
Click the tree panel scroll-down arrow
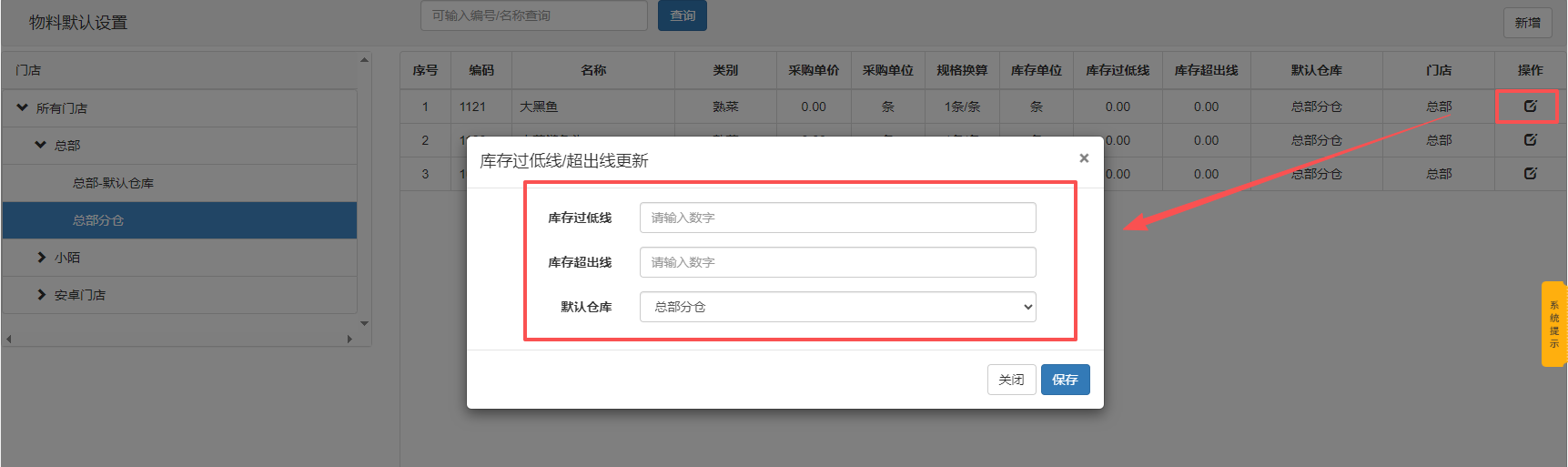(x=364, y=323)
